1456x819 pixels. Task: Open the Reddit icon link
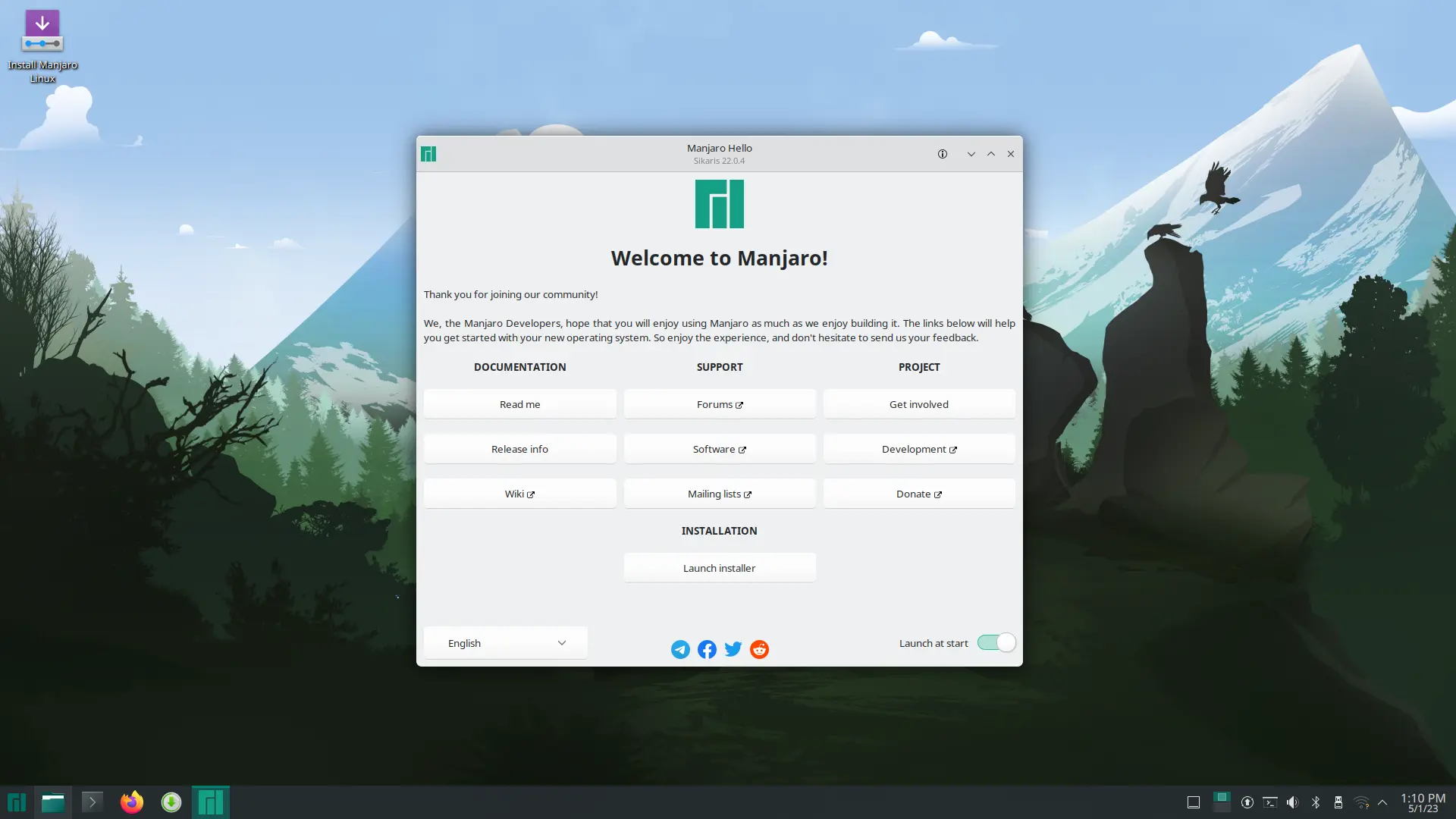coord(759,649)
